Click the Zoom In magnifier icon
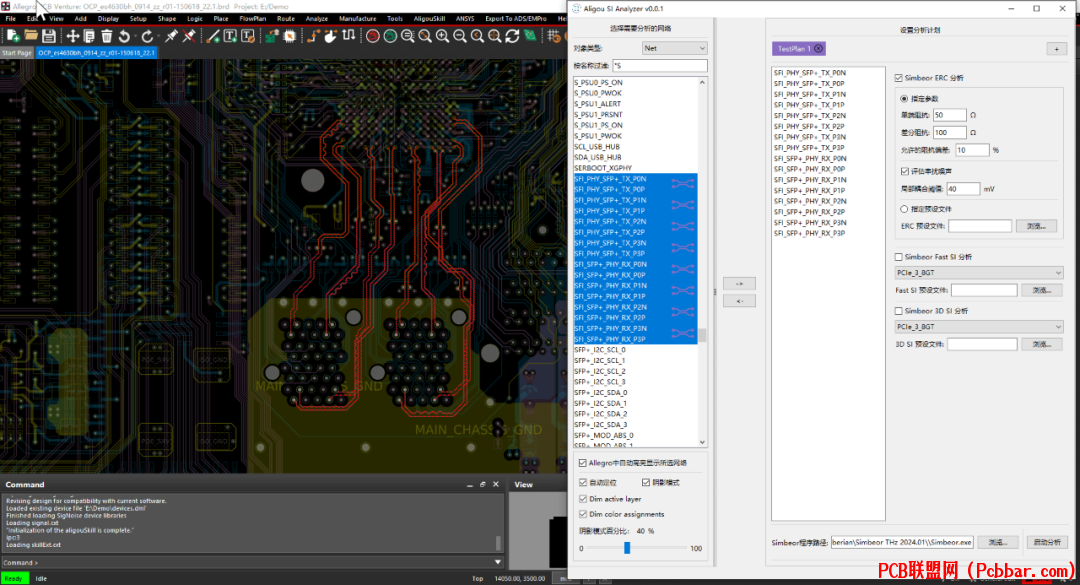 (x=442, y=36)
